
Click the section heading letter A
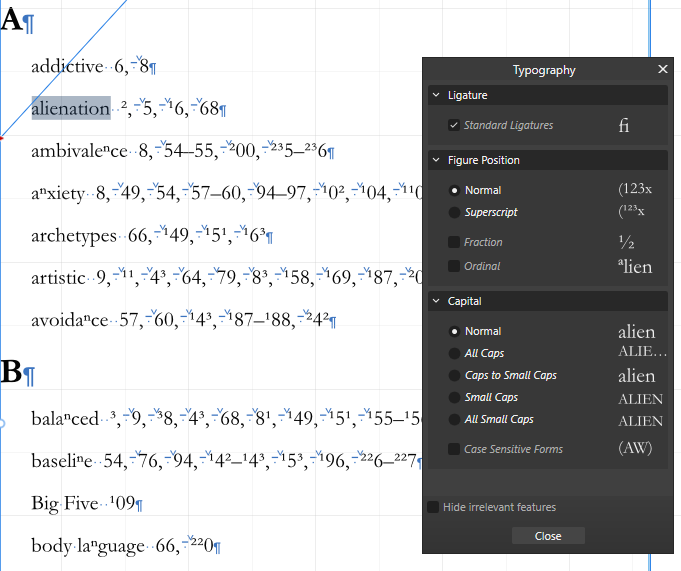[11, 20]
